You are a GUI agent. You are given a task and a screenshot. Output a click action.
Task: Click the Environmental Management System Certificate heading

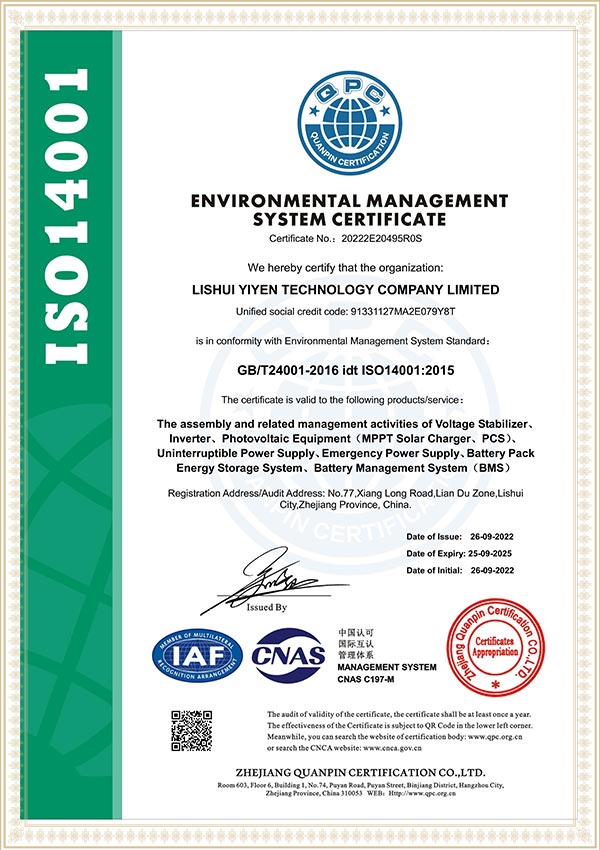350,210
